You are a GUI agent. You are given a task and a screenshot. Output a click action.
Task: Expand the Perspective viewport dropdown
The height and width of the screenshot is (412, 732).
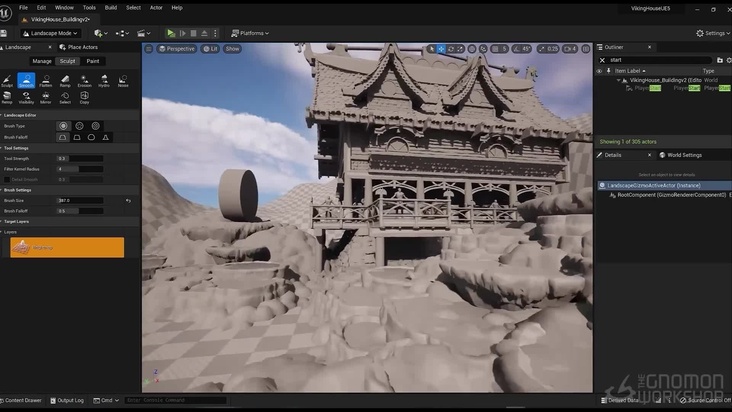pos(177,48)
